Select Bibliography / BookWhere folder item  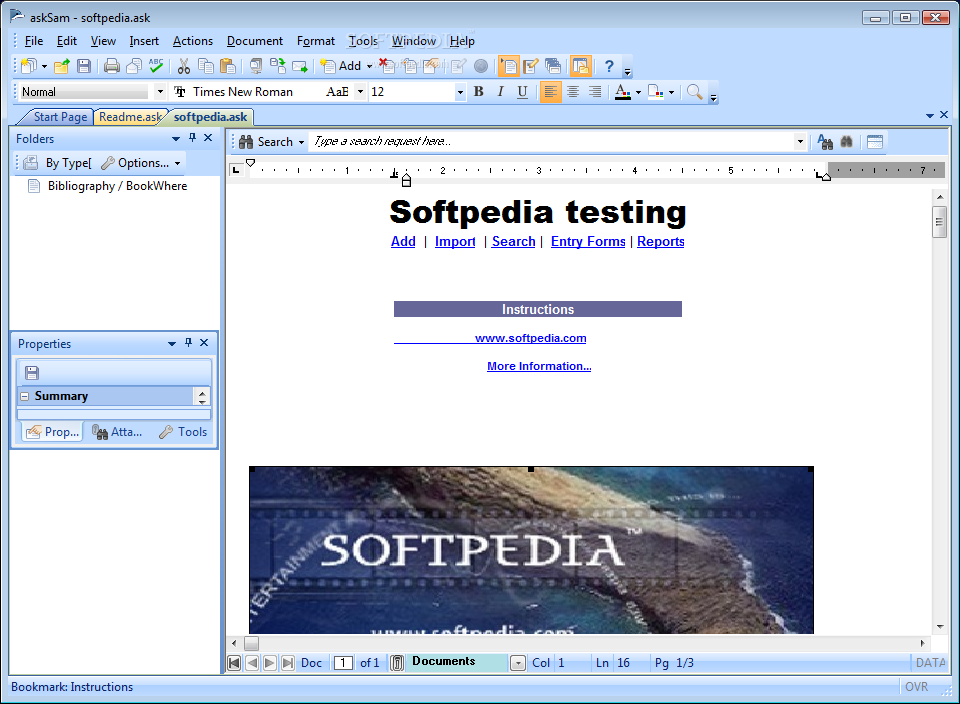[x=118, y=186]
